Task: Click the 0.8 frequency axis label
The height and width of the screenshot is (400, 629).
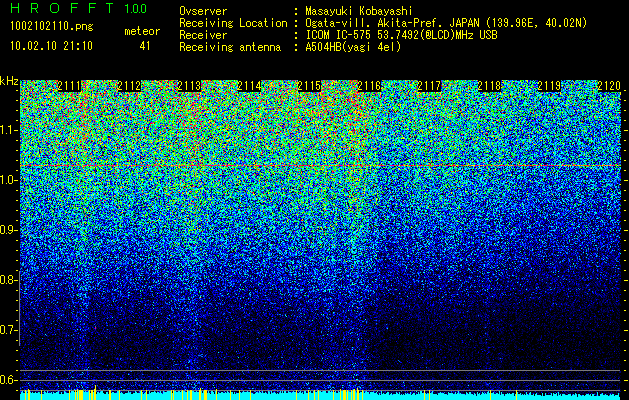Action: coord(9,280)
